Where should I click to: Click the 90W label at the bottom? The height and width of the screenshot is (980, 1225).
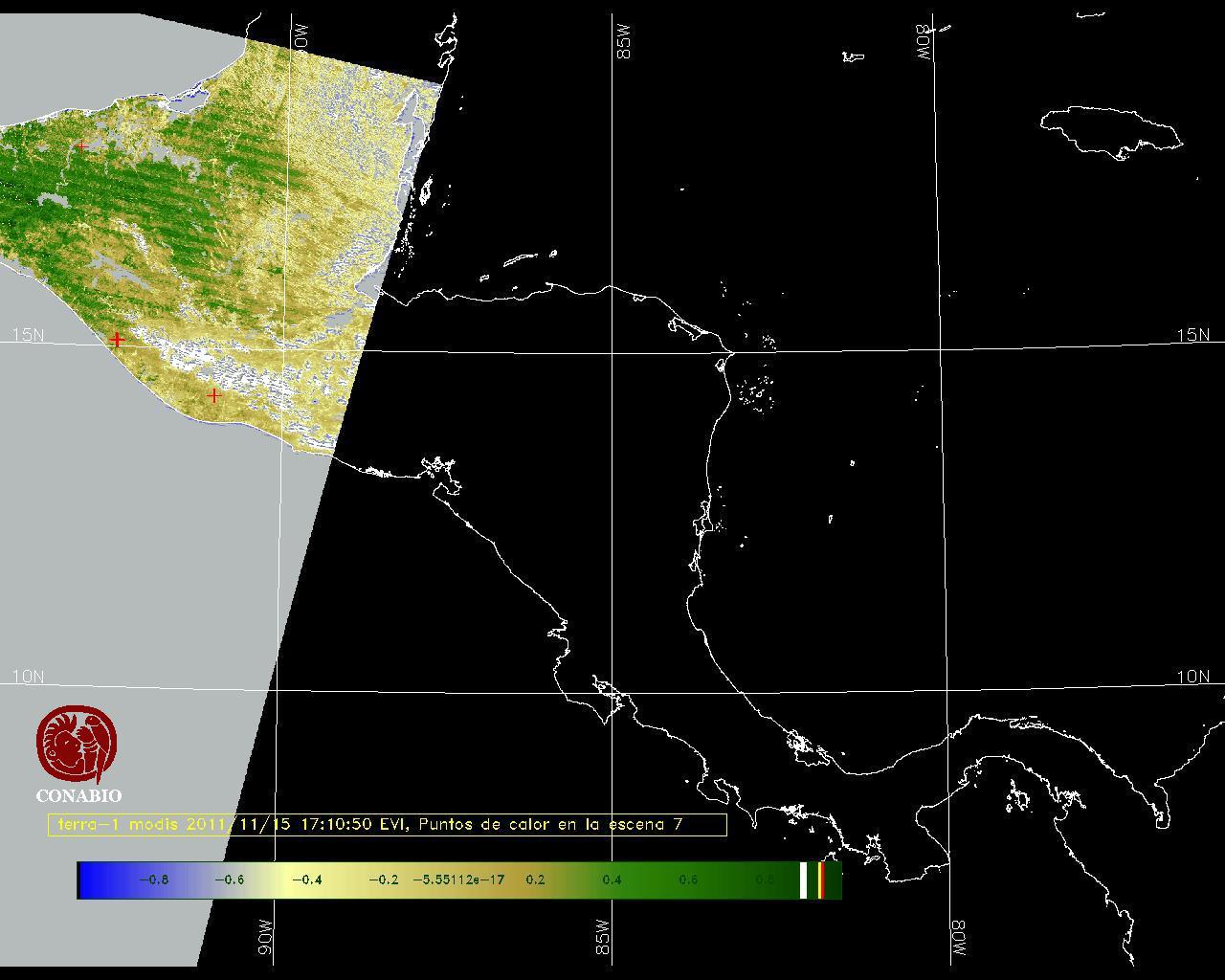tap(265, 938)
